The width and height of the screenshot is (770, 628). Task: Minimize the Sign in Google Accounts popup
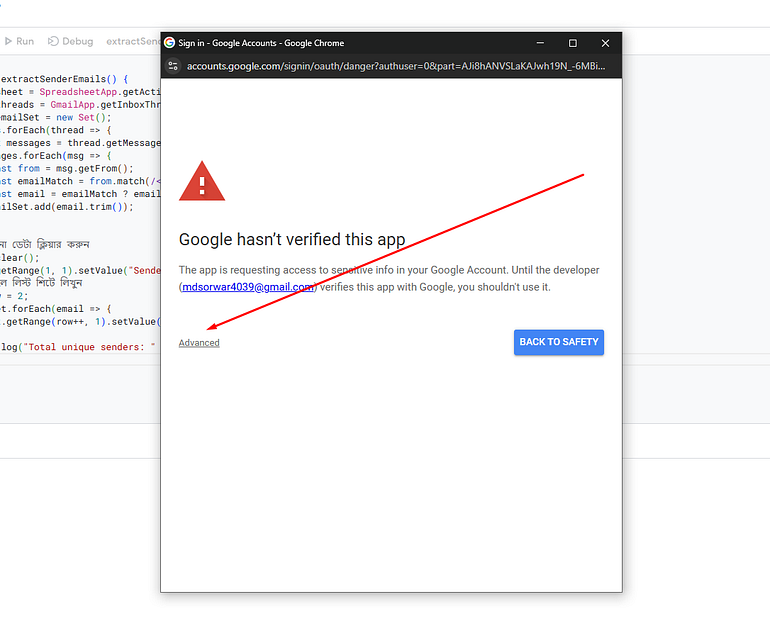540,43
